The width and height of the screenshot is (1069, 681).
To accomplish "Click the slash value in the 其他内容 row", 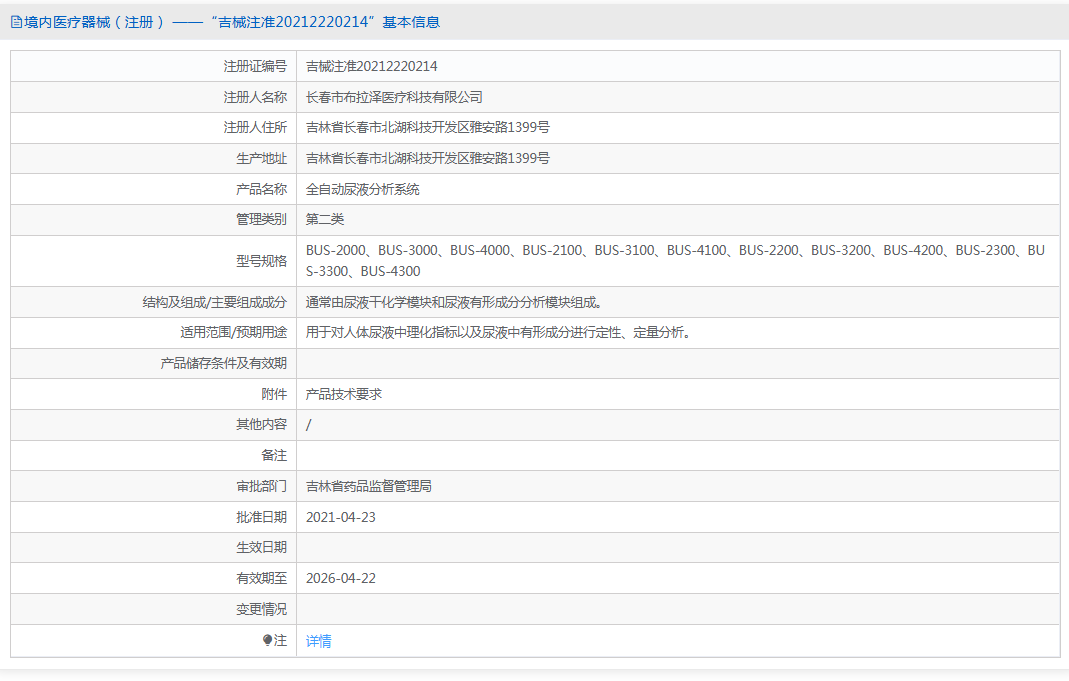I will pos(309,425).
